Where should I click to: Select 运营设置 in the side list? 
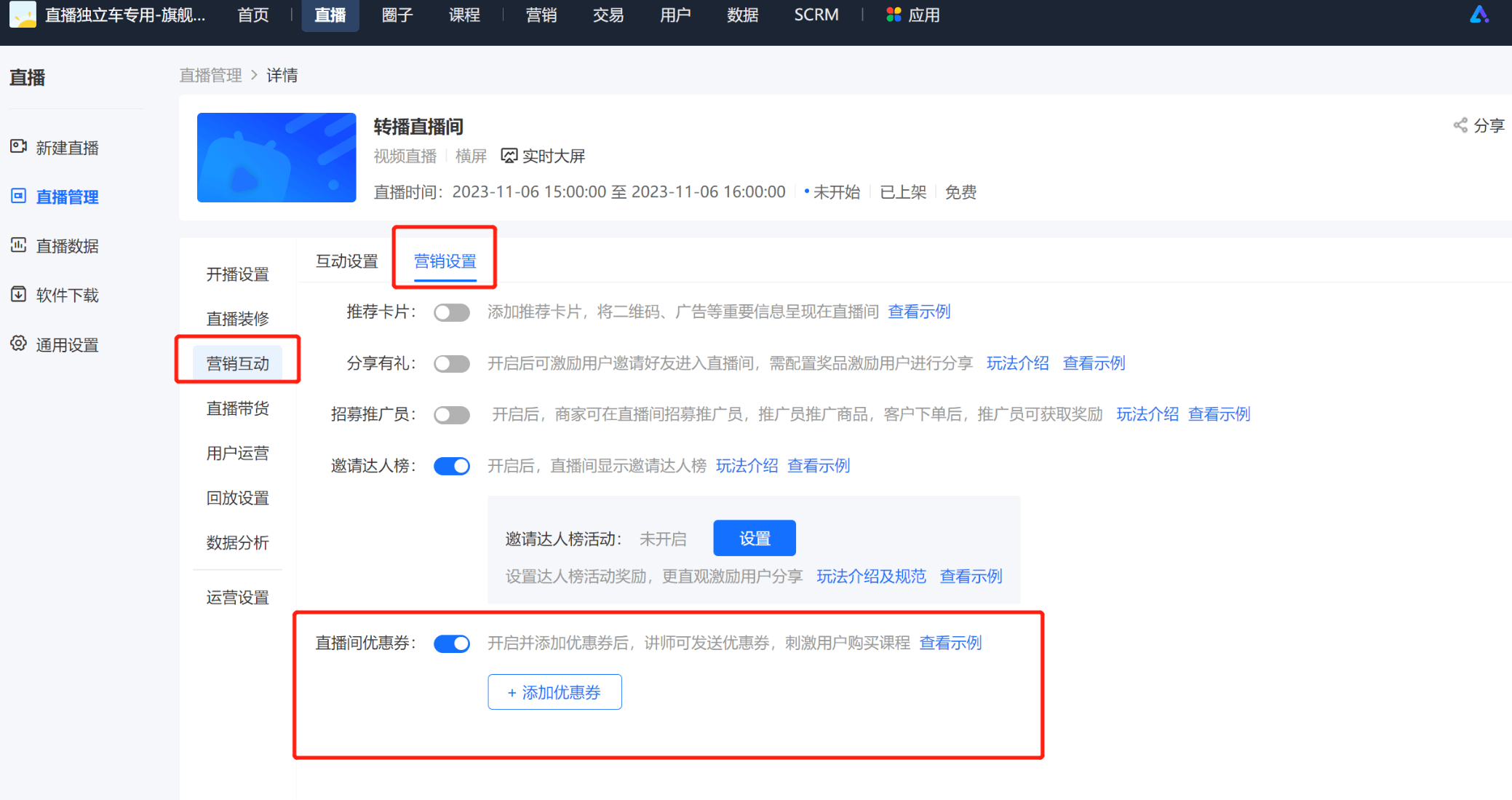[237, 598]
